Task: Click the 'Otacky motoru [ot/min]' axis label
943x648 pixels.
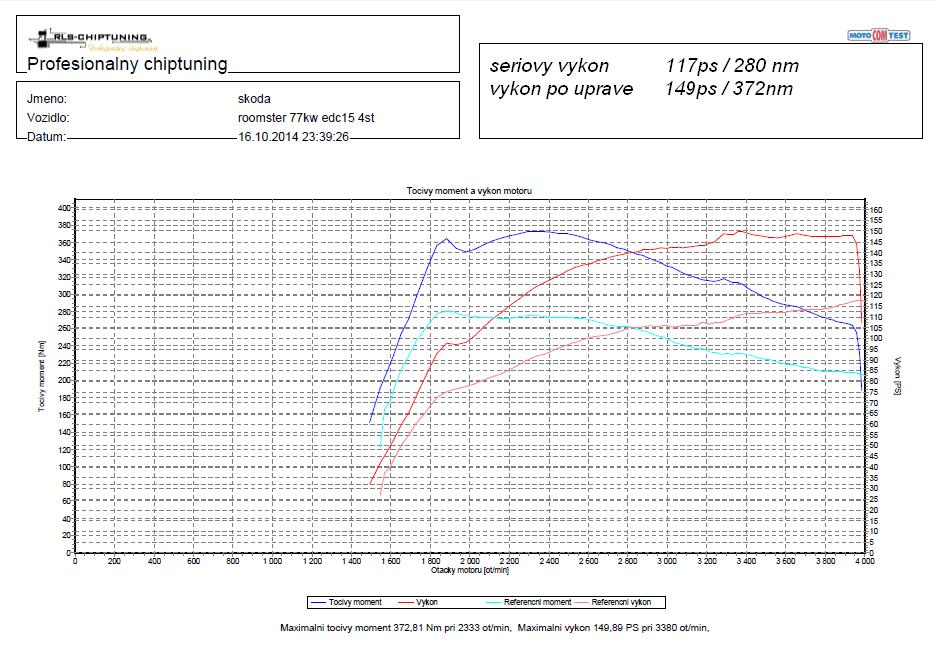Action: coord(469,571)
